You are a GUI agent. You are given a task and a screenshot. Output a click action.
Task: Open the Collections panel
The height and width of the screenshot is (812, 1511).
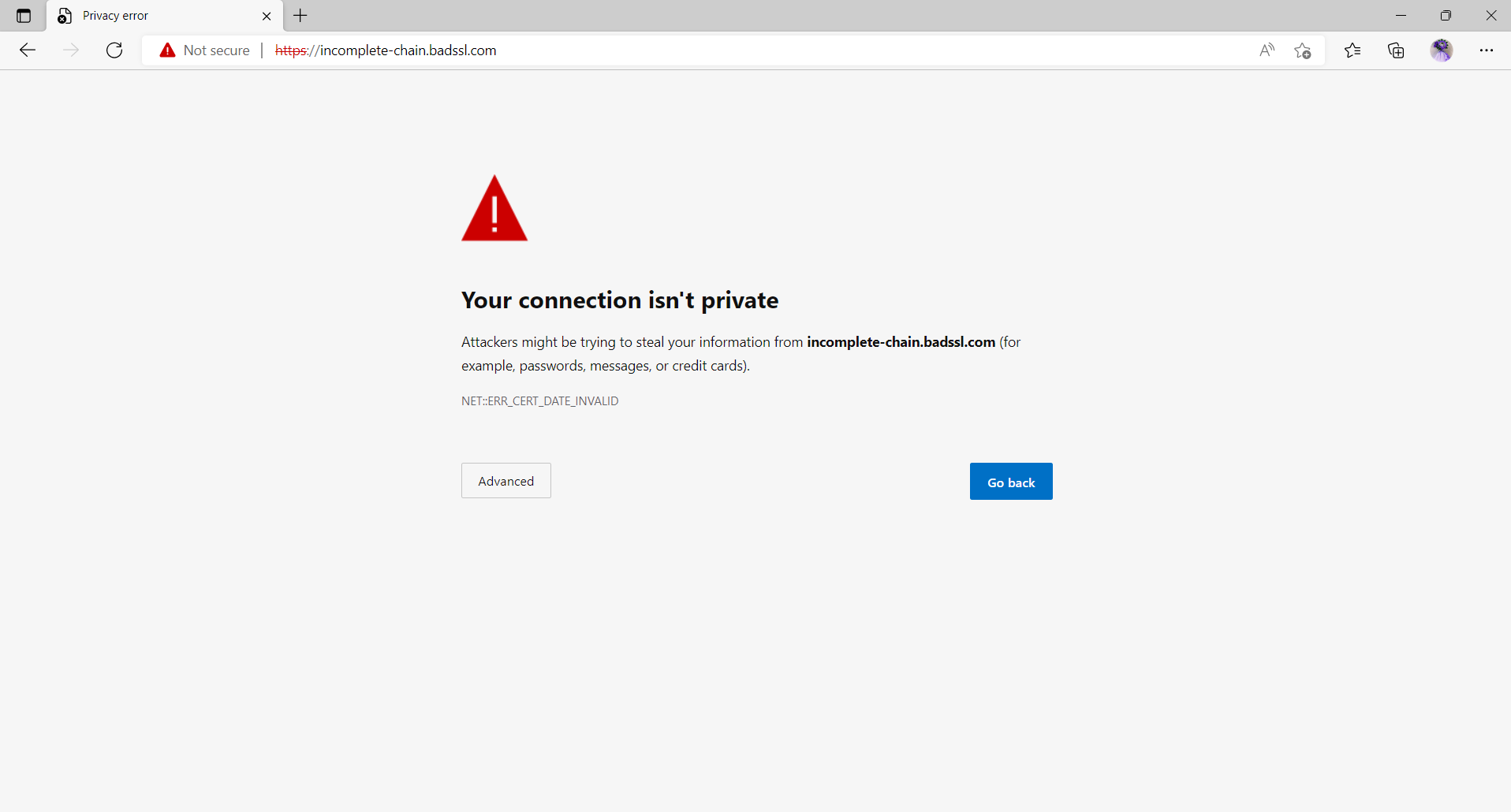[x=1395, y=50]
